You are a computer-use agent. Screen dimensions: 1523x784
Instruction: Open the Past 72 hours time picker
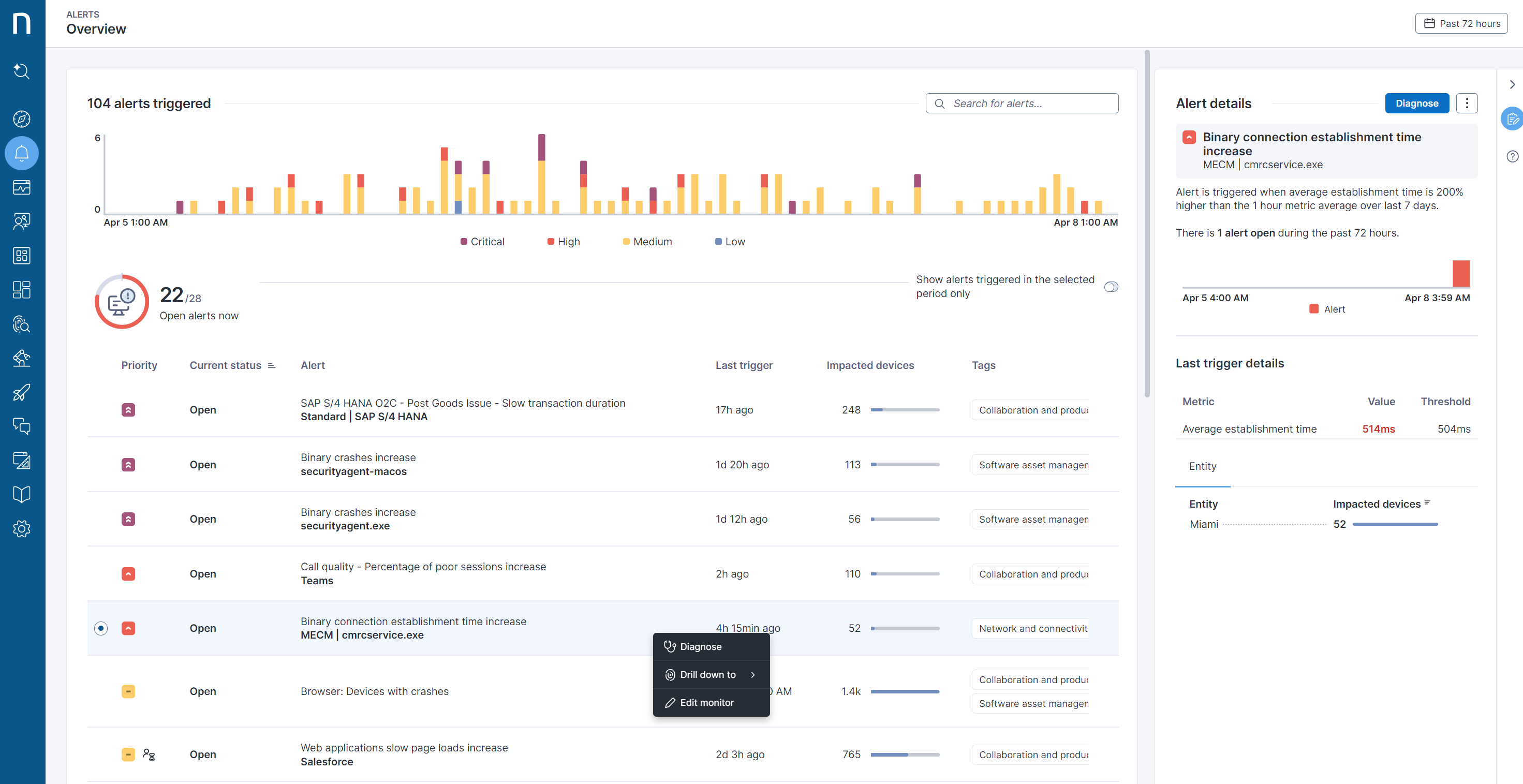(1461, 24)
